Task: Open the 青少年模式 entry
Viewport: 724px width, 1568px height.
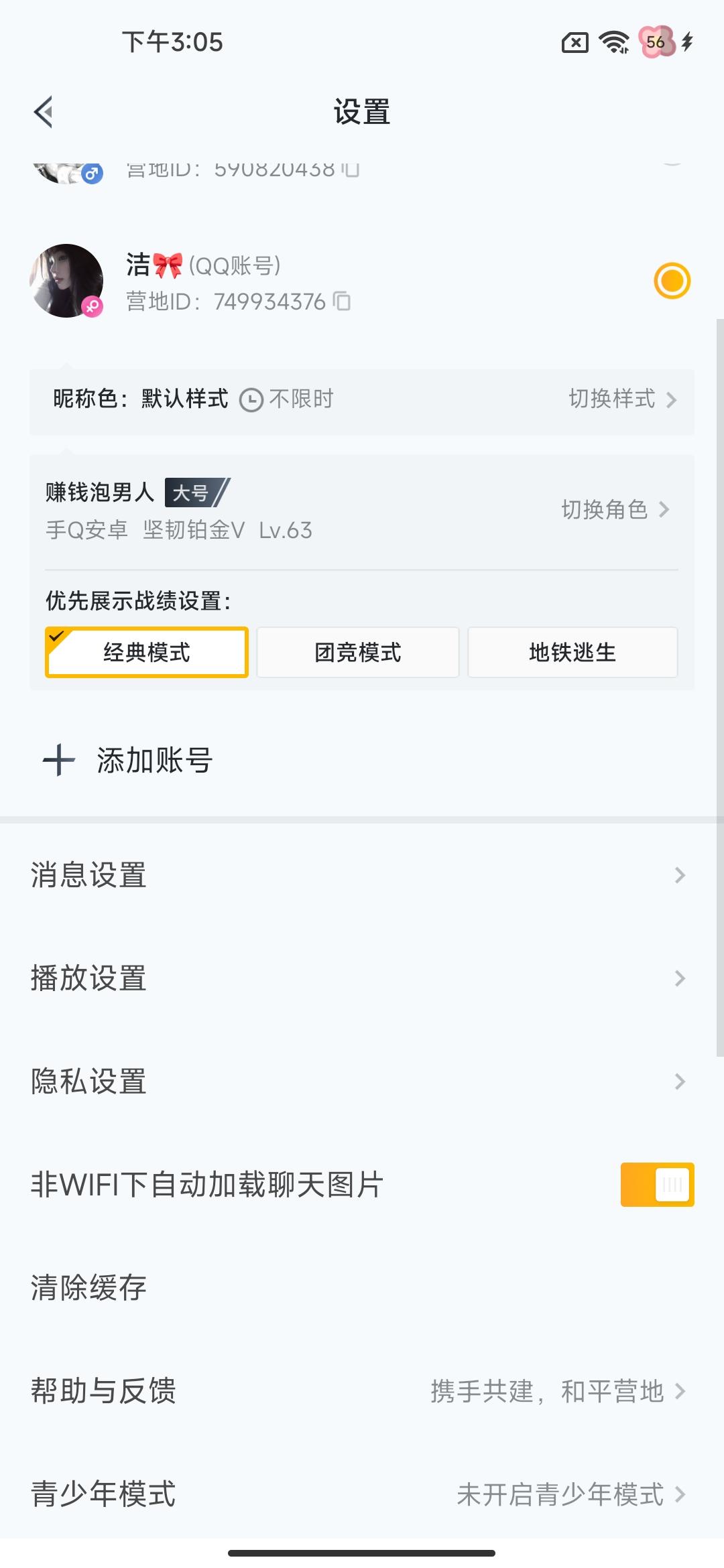Action: (362, 1493)
